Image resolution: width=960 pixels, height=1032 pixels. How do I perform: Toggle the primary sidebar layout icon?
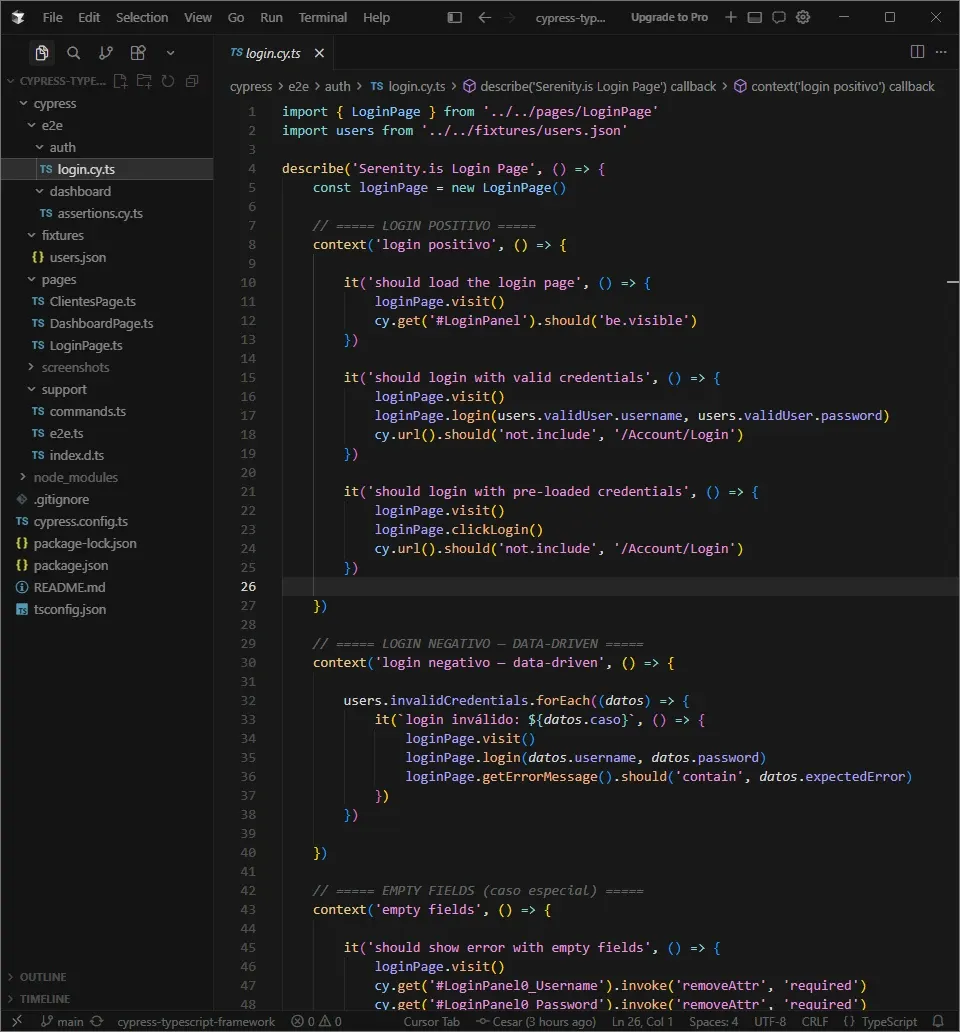click(x=455, y=17)
